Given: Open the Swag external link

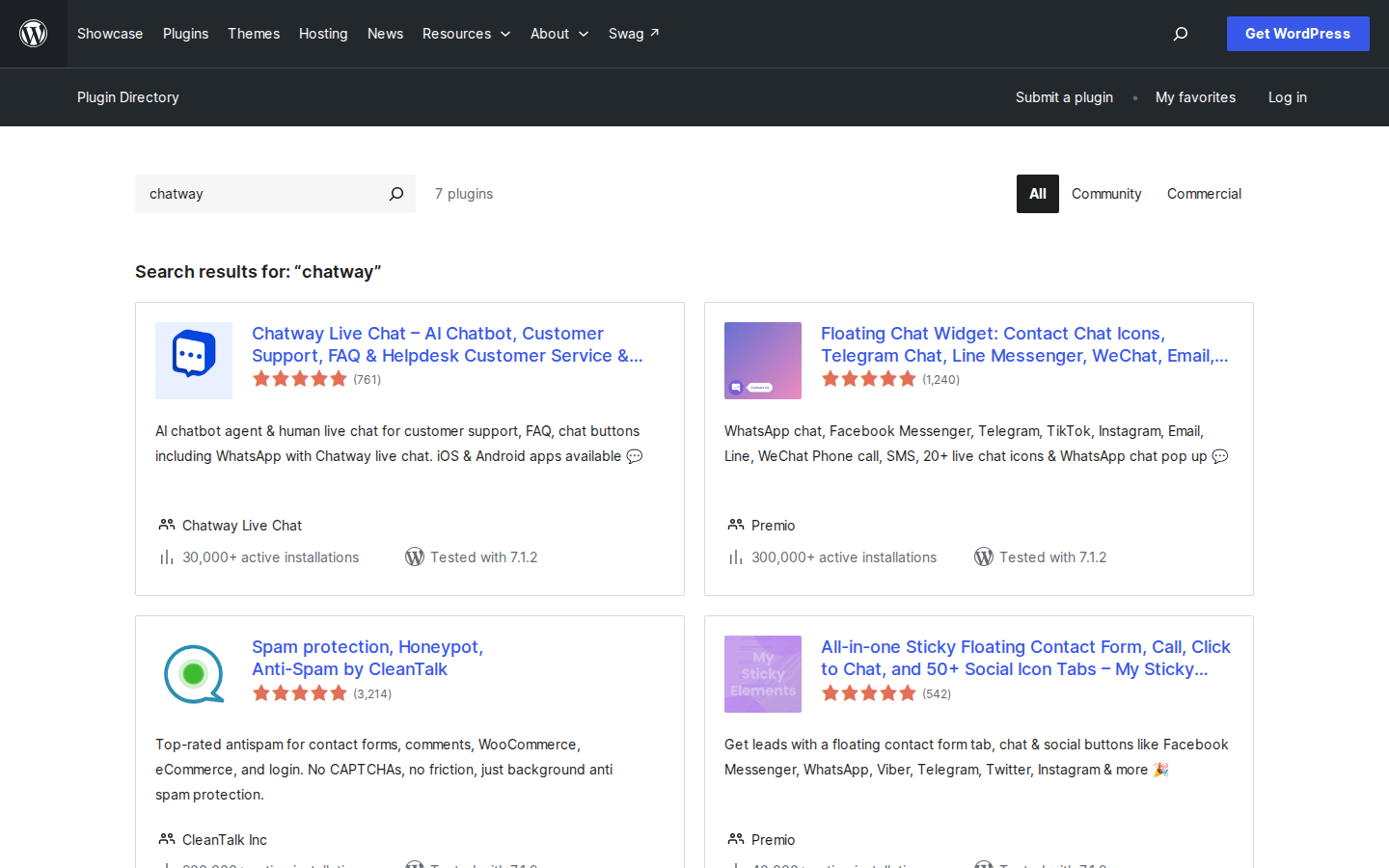Looking at the screenshot, I should (x=634, y=34).
